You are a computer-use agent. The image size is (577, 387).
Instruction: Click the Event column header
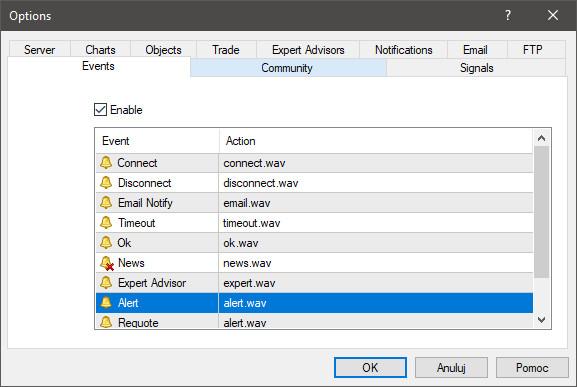click(157, 141)
